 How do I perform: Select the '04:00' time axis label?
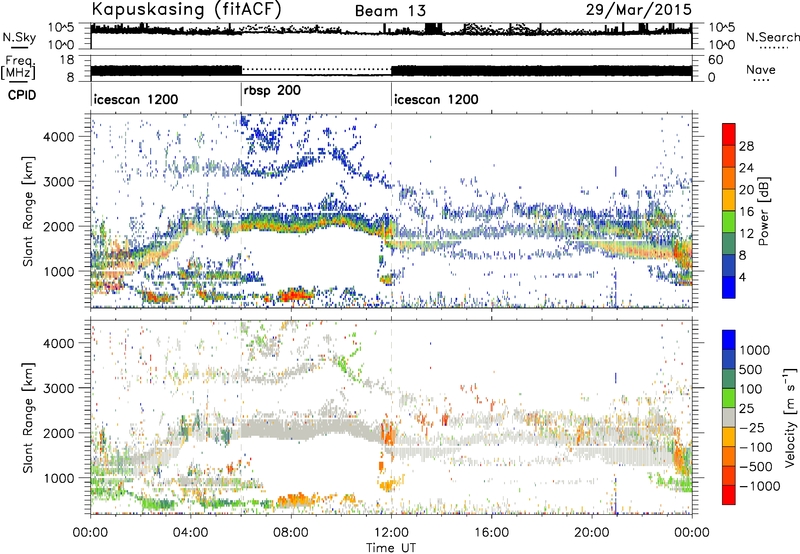[x=191, y=533]
